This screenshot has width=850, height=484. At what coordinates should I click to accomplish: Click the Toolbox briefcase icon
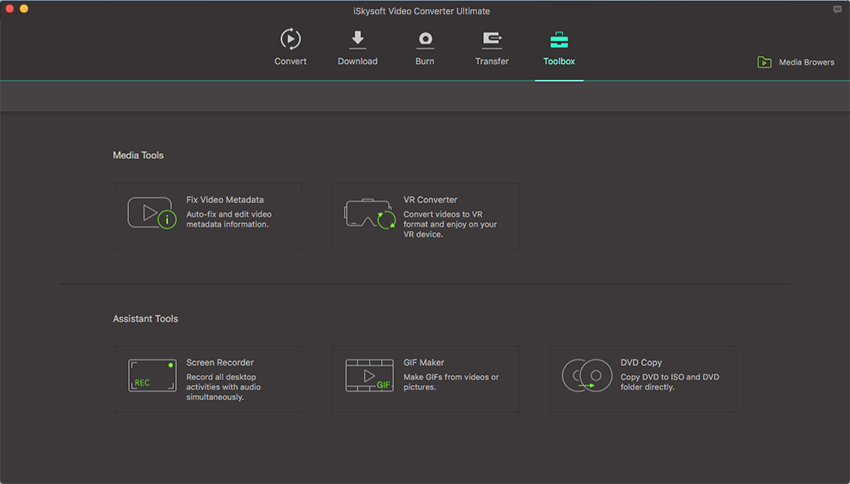559,40
